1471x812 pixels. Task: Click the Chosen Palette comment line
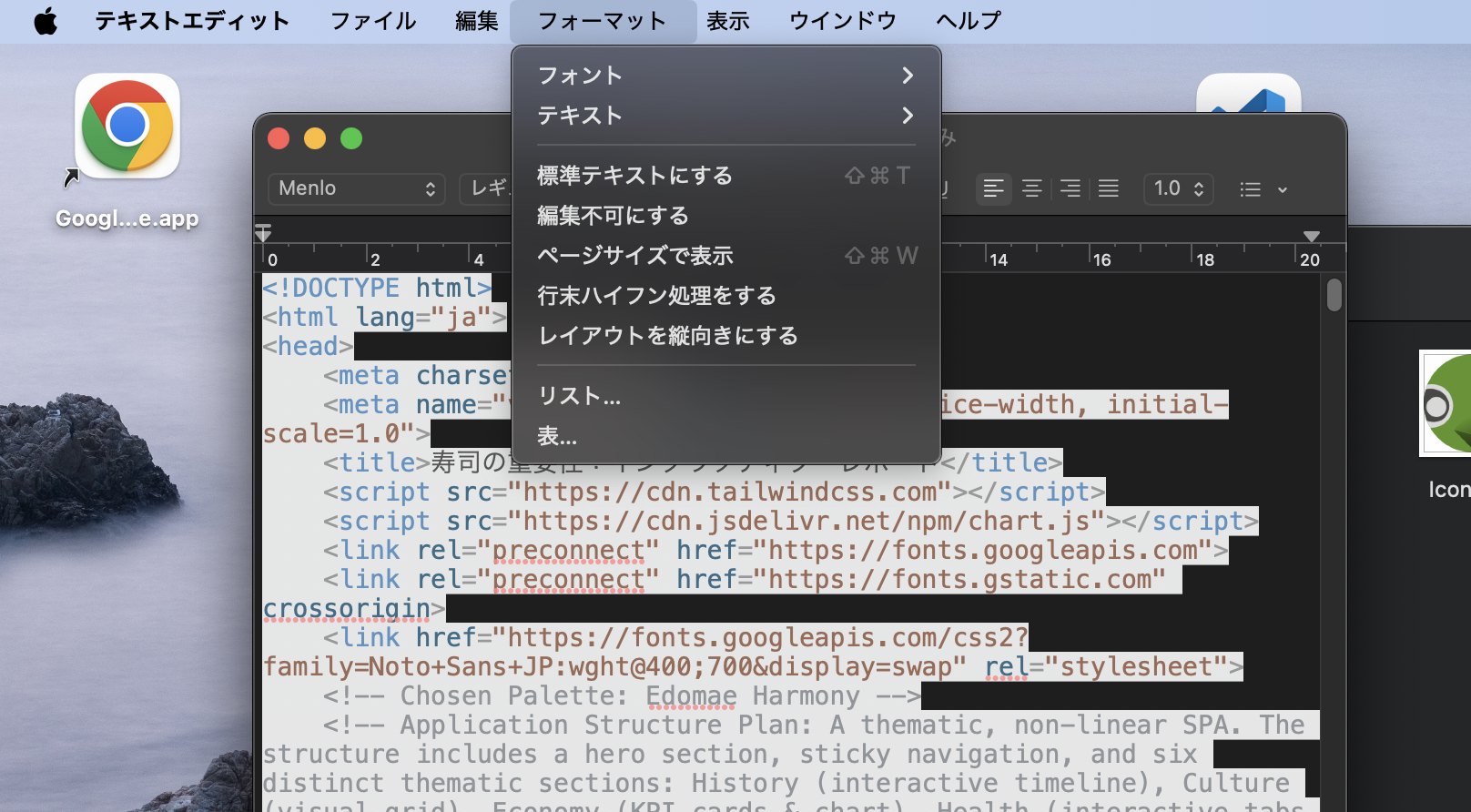coord(622,695)
